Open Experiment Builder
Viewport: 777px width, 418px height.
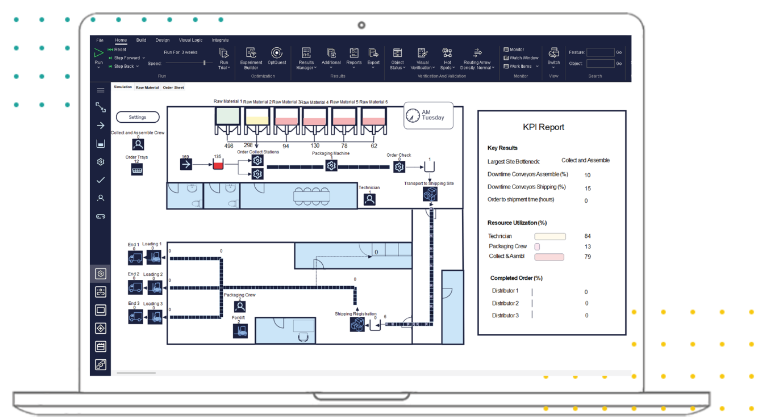(x=251, y=58)
